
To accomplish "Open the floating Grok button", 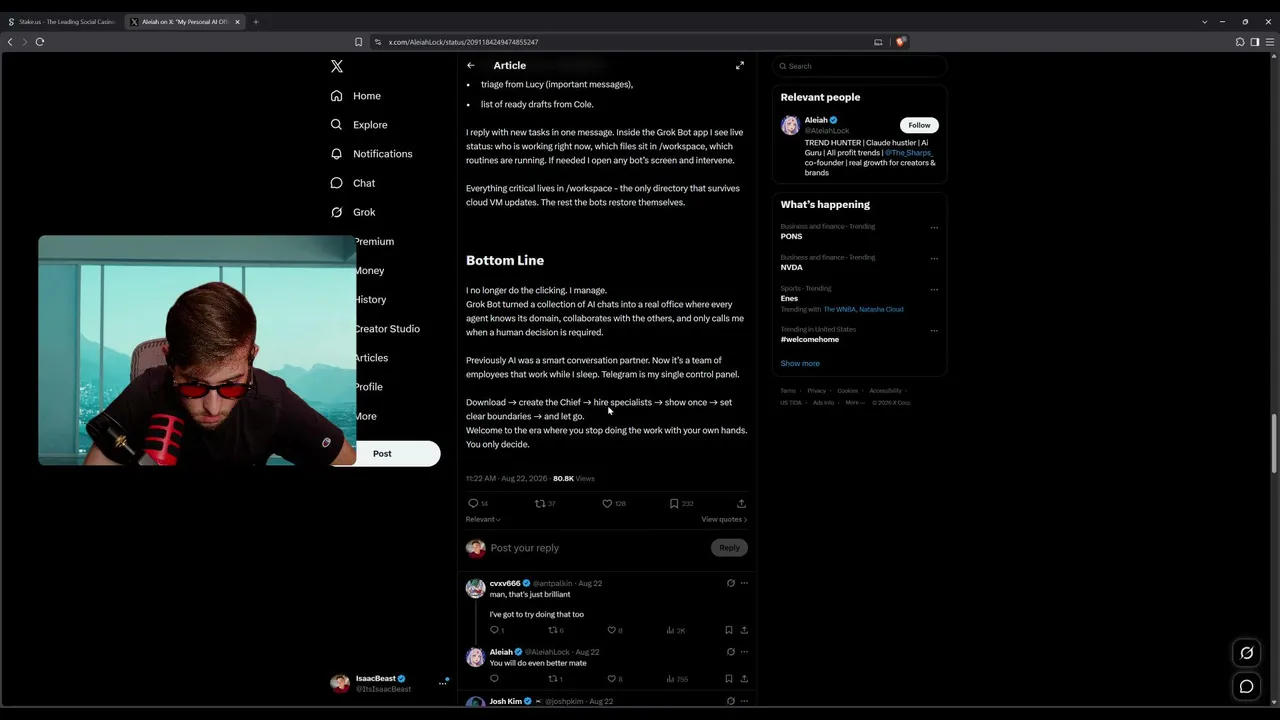I will tap(1246, 653).
